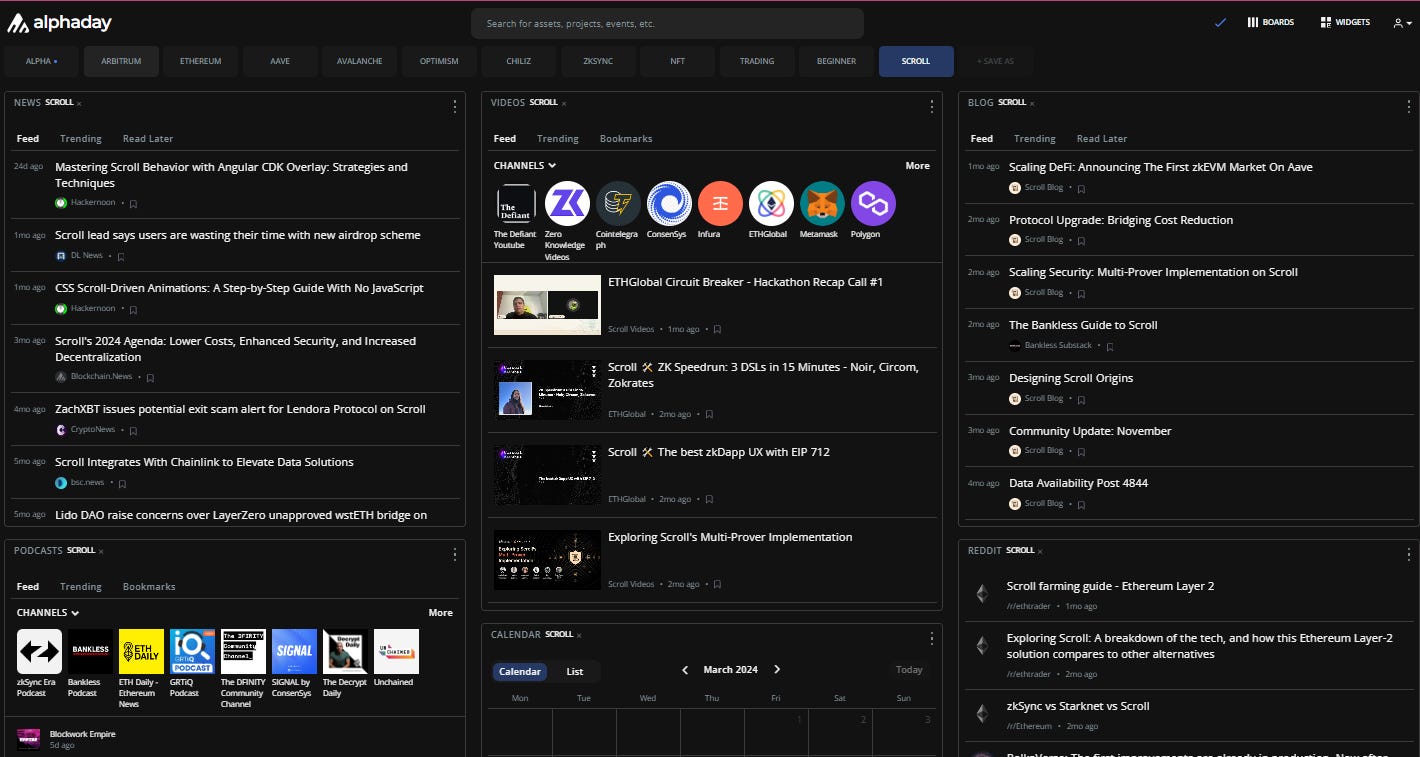
Task: Select The Decrypt Daily podcast icon
Action: [x=345, y=651]
